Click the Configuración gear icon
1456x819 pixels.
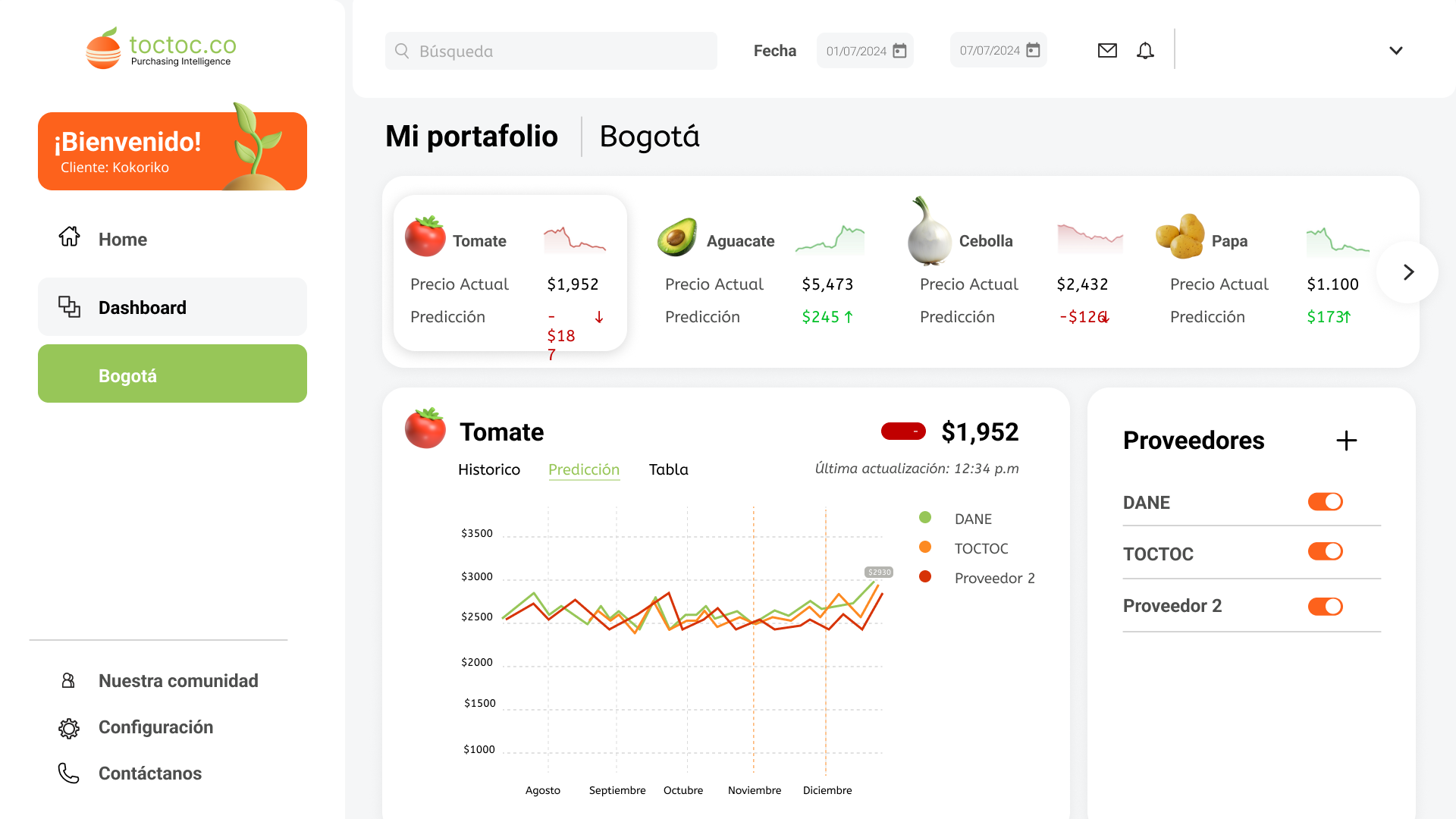[69, 728]
